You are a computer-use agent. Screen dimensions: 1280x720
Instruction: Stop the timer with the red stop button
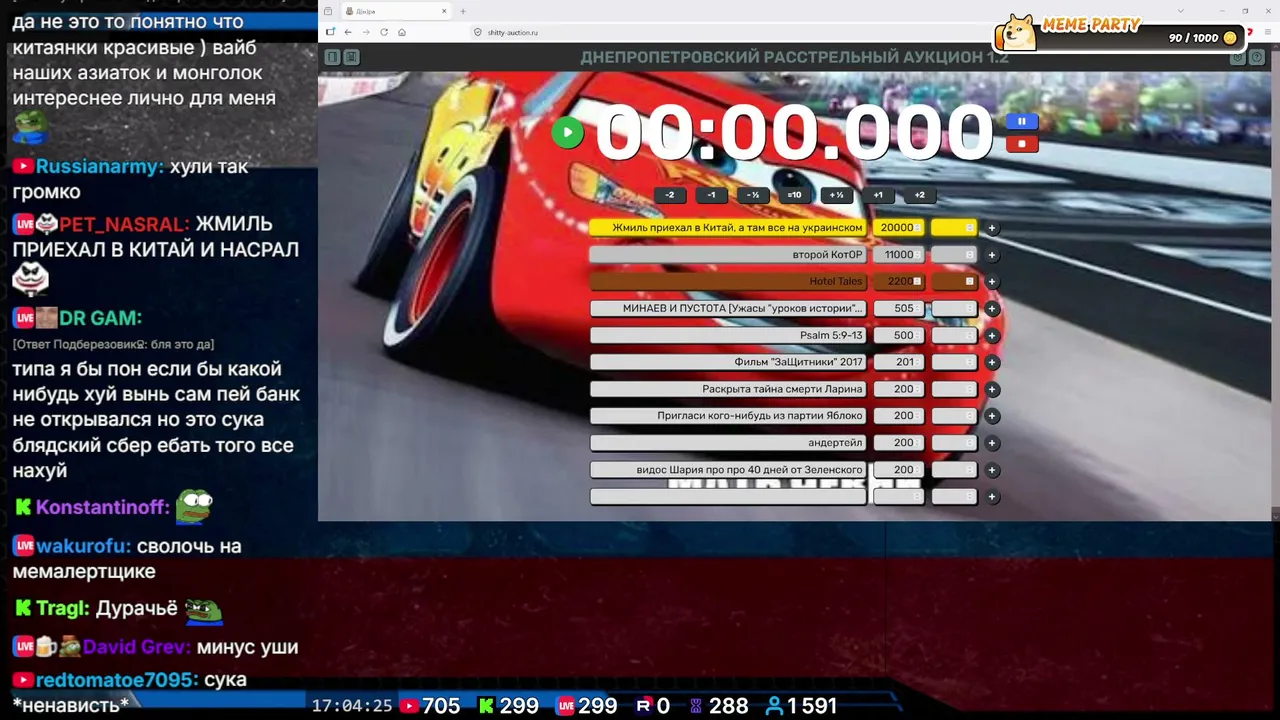1021,144
